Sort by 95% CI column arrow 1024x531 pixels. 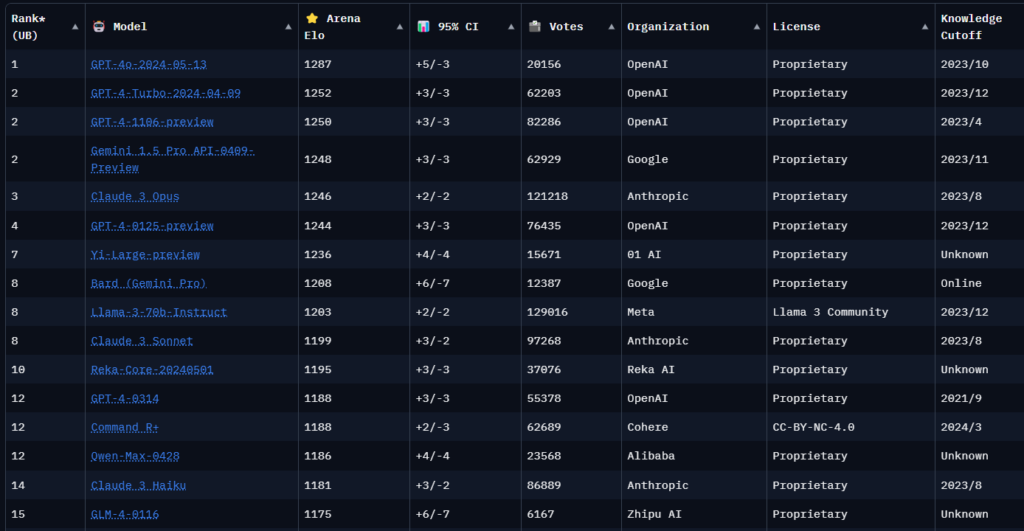point(511,27)
